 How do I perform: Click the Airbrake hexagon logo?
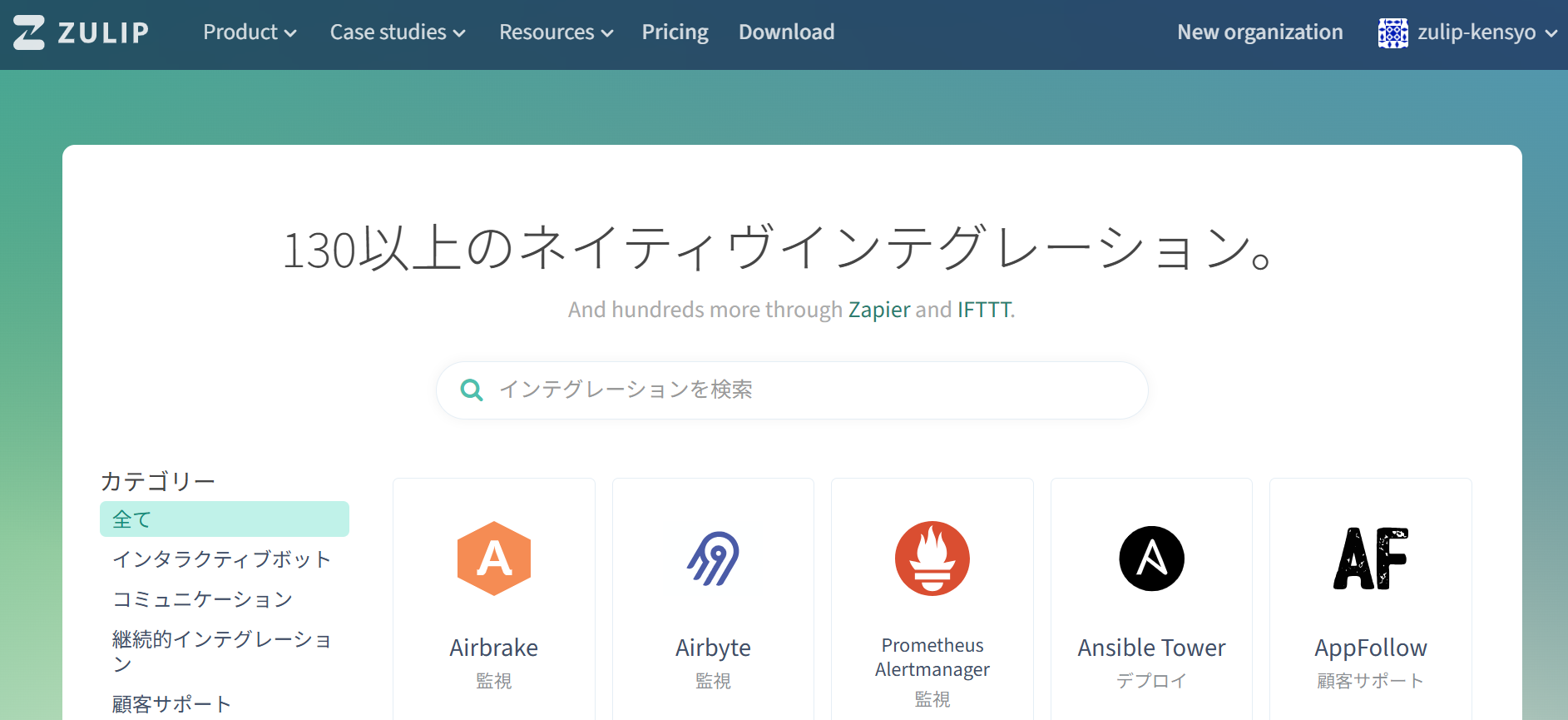[494, 559]
